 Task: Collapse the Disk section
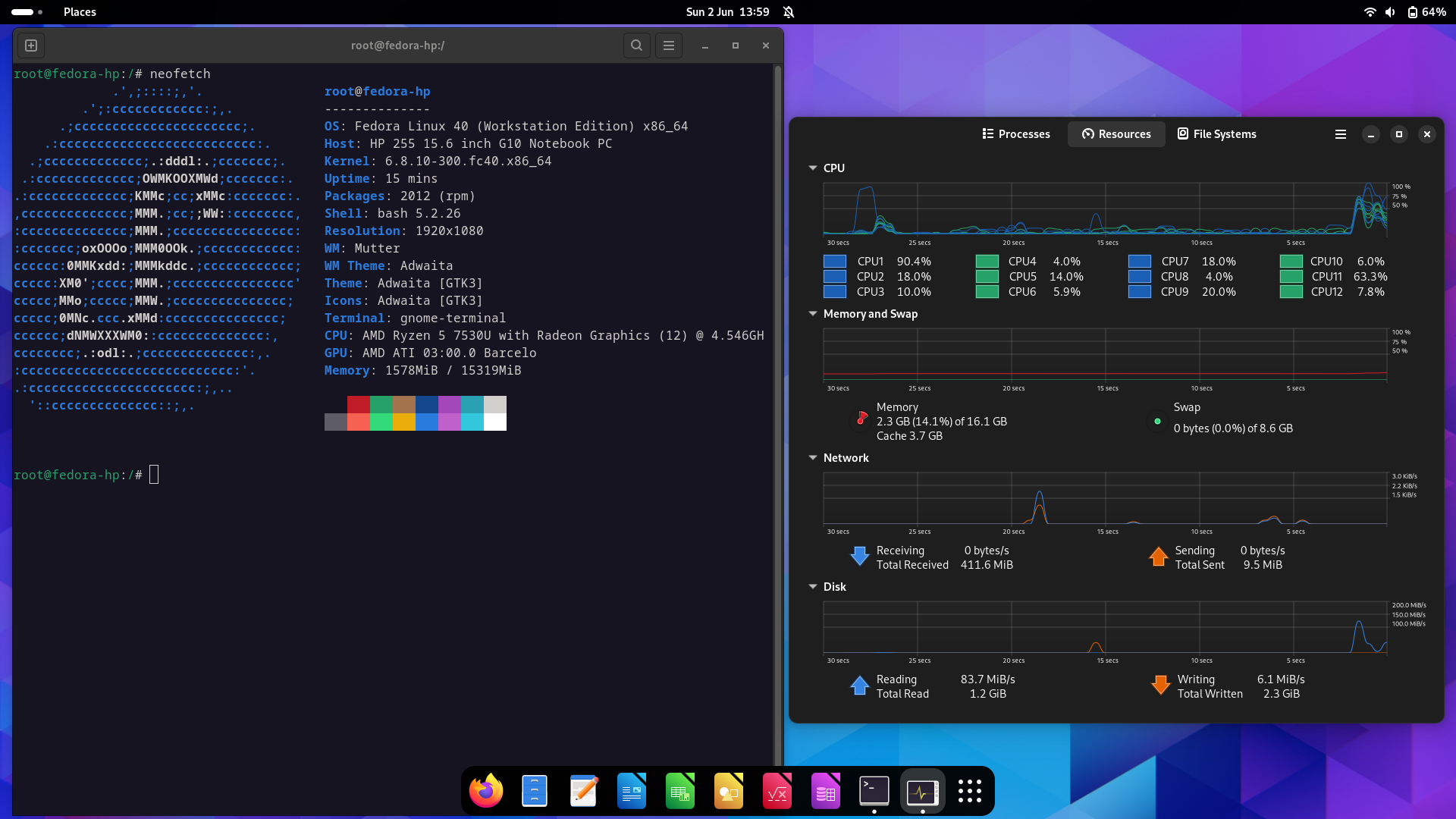tap(813, 587)
